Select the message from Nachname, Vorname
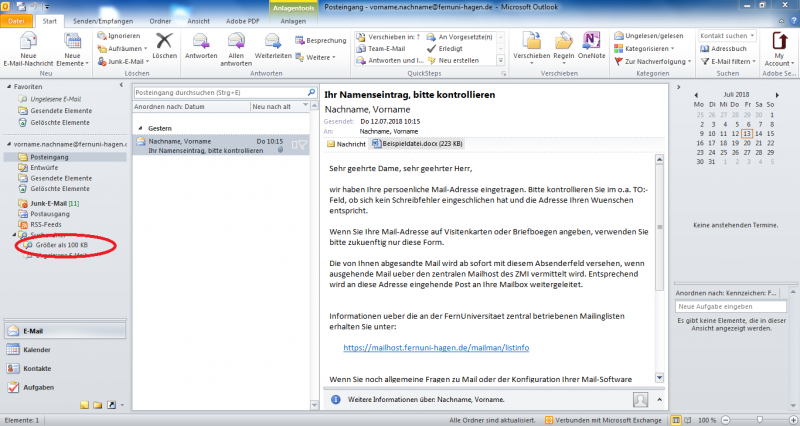This screenshot has height=426, width=800. click(221, 145)
